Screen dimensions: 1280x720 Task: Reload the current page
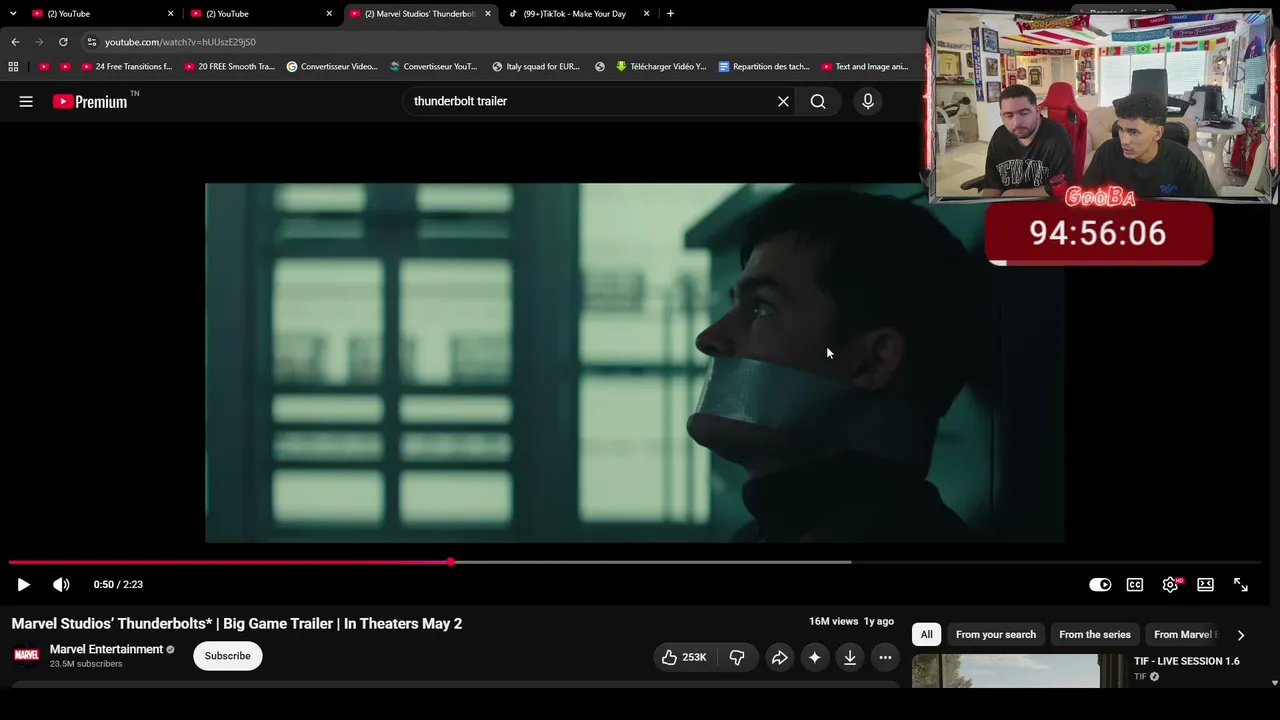tap(63, 42)
